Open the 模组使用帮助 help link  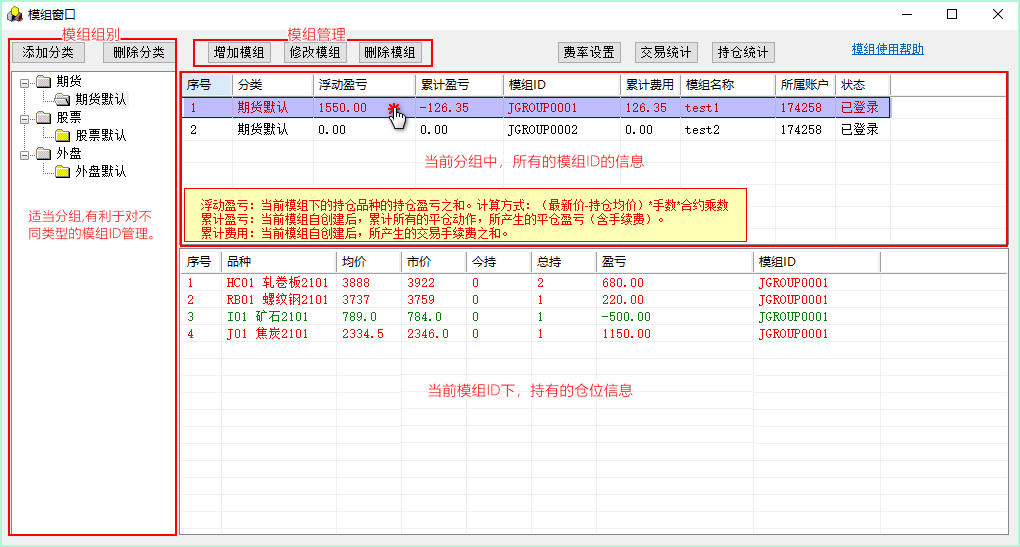pos(887,49)
